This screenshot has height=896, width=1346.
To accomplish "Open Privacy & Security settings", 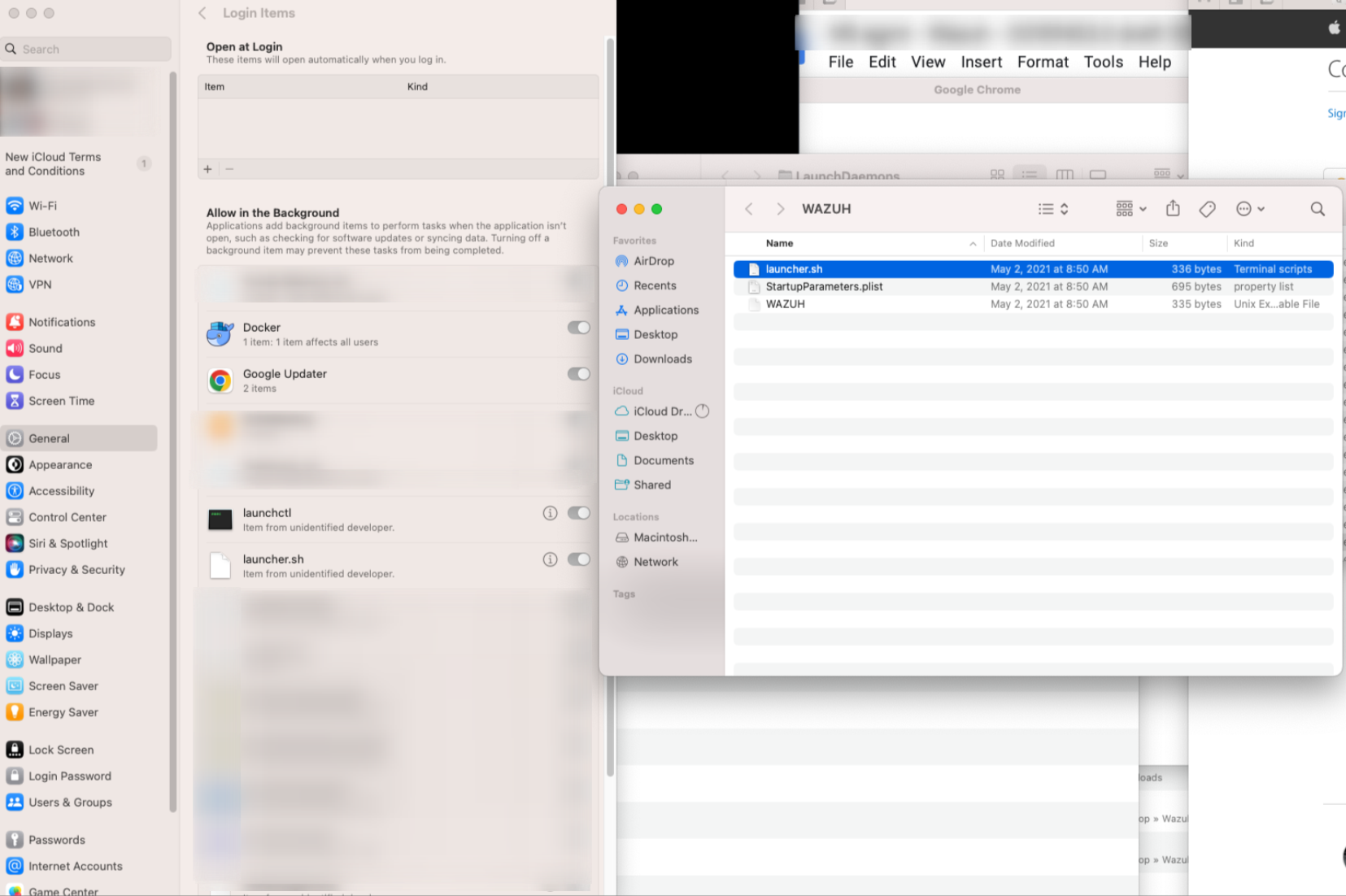I will coord(76,569).
